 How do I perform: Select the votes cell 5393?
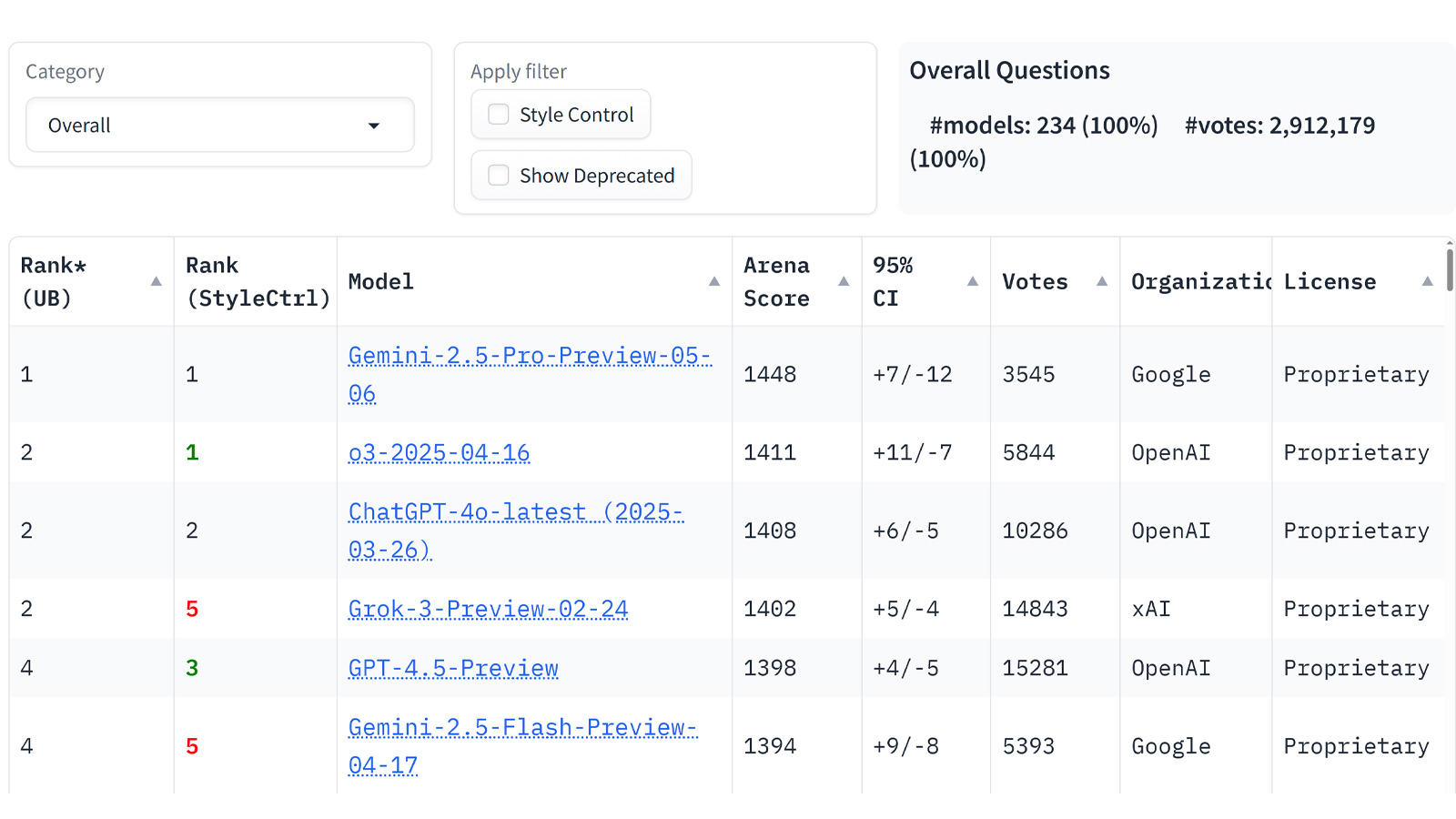(1028, 746)
